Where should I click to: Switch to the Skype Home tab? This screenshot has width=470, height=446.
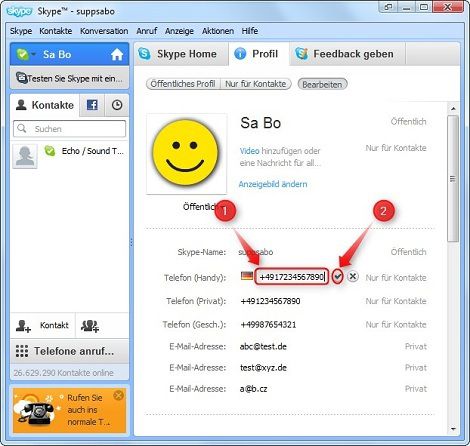coord(182,54)
